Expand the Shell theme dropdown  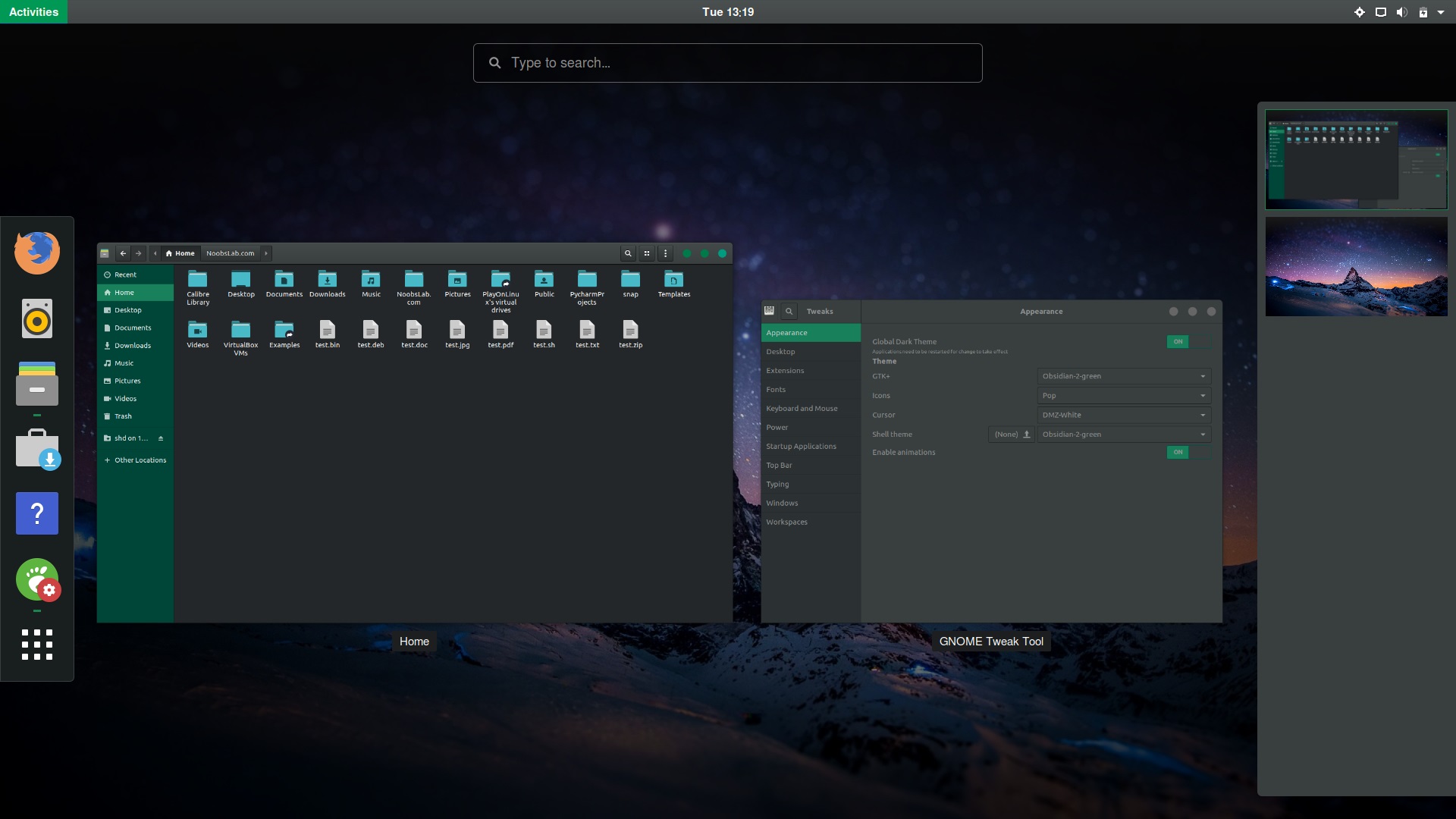coord(1124,434)
